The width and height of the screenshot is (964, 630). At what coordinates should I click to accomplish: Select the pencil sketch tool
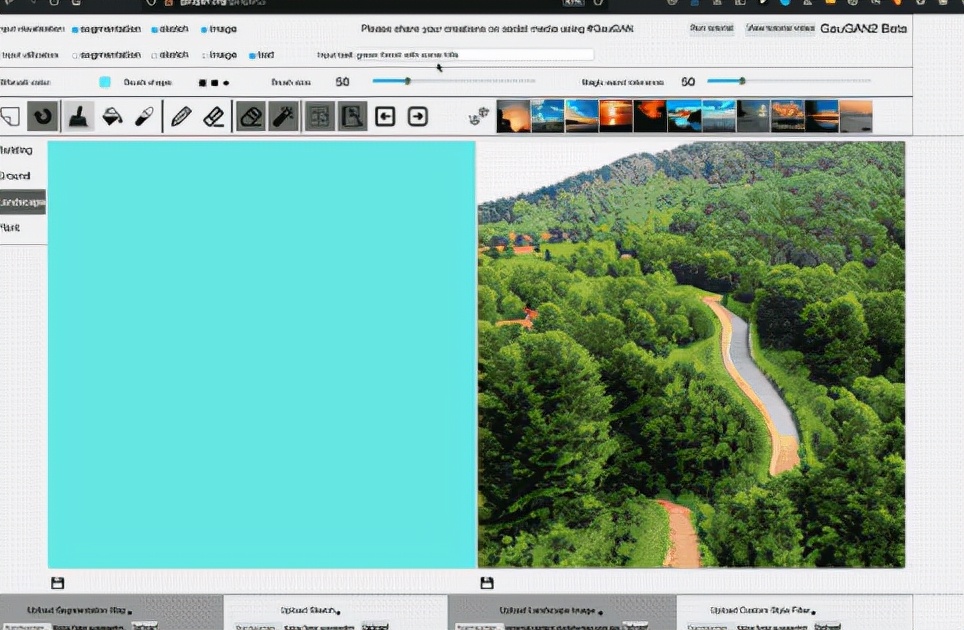(181, 117)
